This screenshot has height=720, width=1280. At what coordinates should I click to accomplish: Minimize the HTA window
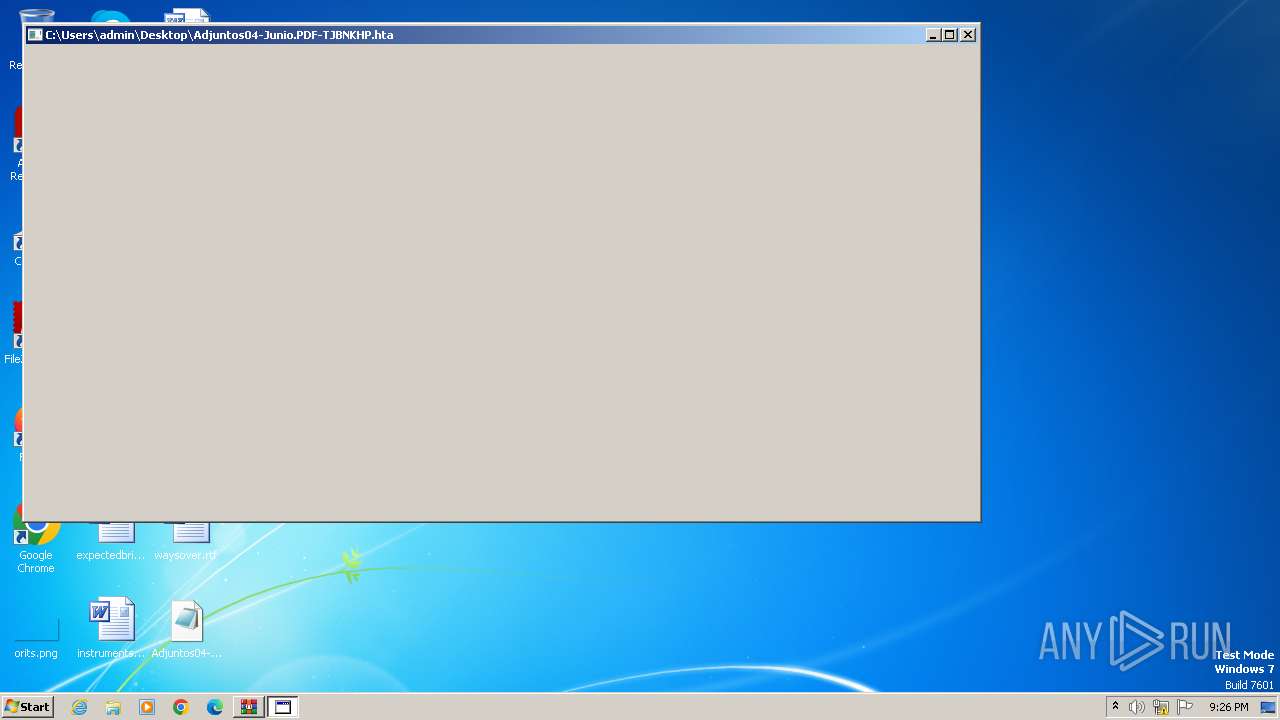pyautogui.click(x=933, y=35)
